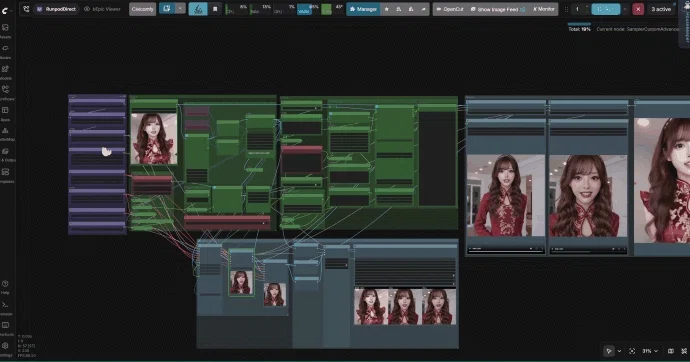690x362 pixels.
Task: Open Settings gear in sidebar
Action: click(x=5, y=348)
